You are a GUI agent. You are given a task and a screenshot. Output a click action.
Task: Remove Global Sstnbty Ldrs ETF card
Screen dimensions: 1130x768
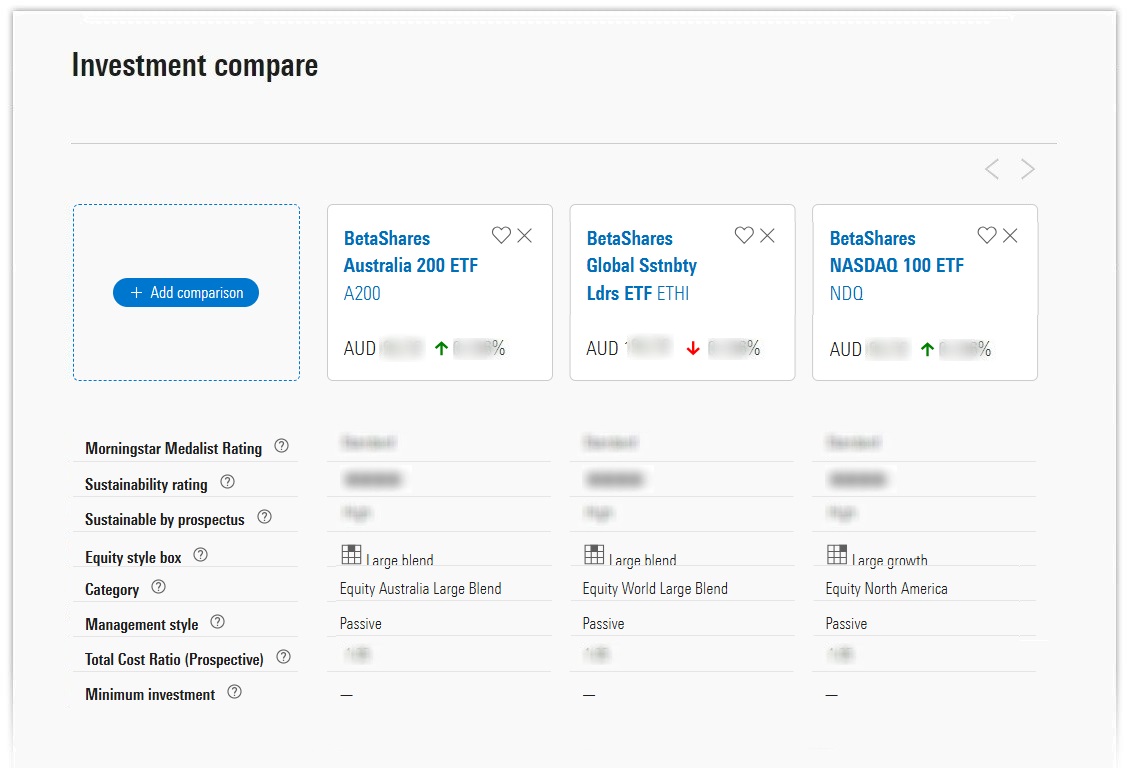(768, 235)
